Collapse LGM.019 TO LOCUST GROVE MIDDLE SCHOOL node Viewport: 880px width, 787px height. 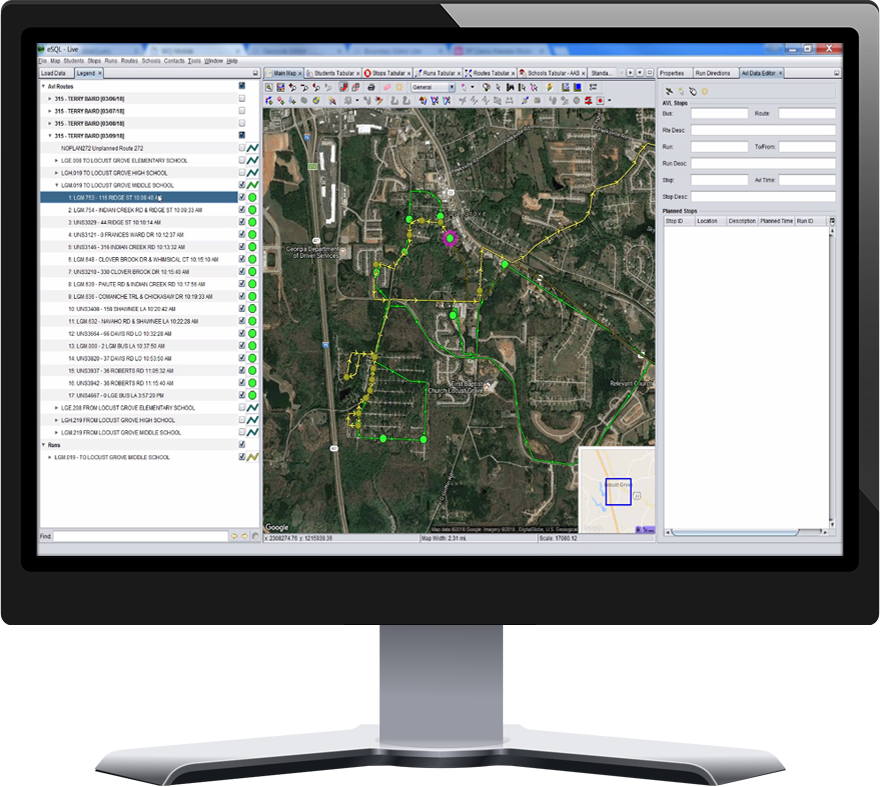56,185
